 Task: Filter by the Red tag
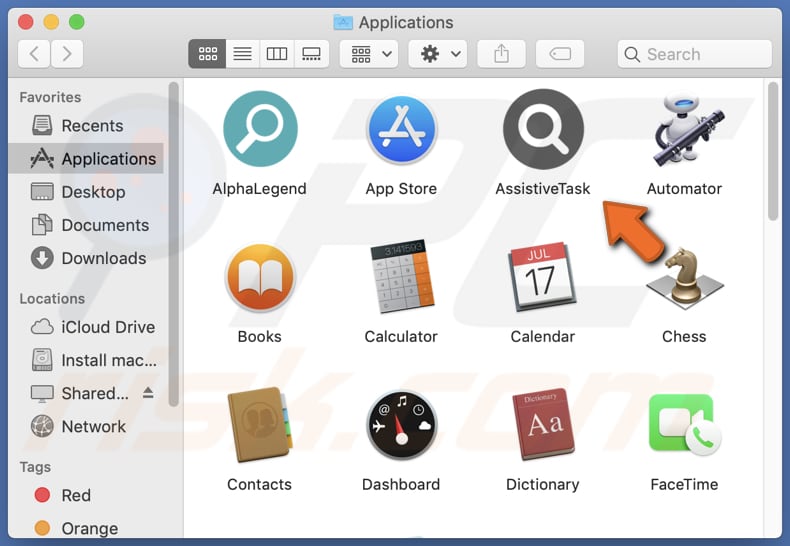point(86,495)
